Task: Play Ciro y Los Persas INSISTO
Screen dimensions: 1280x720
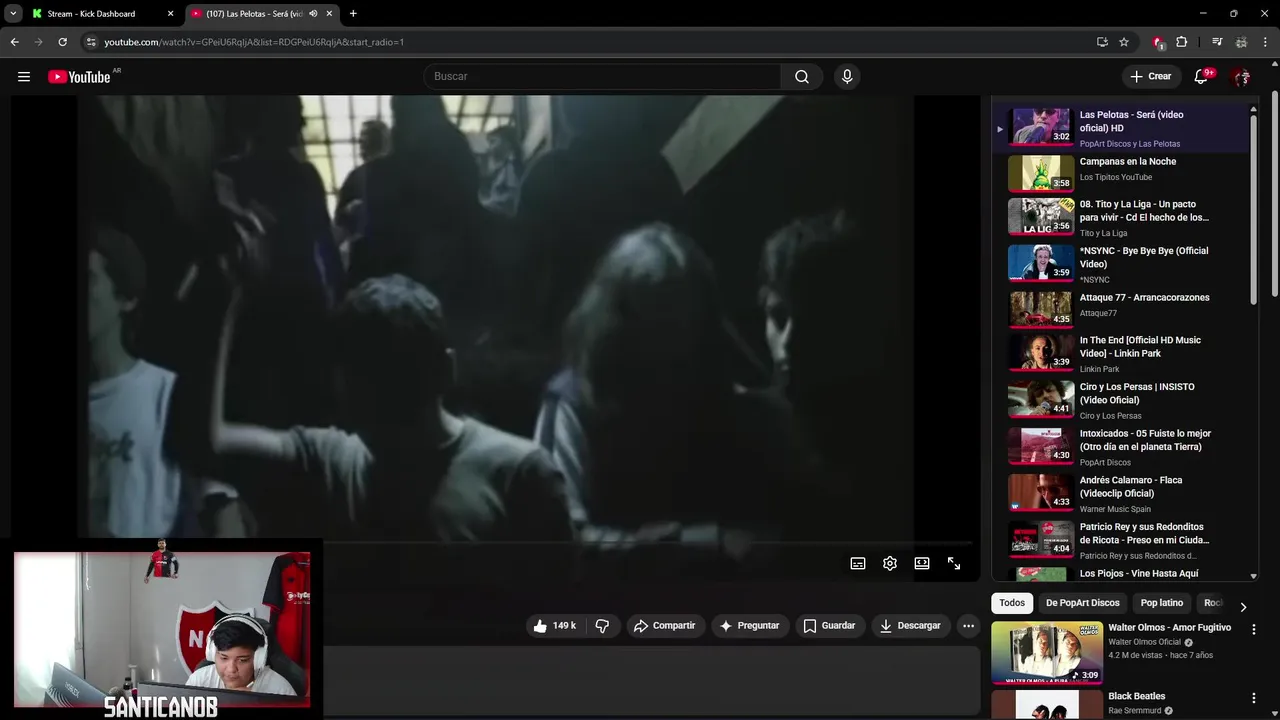Action: pyautogui.click(x=1121, y=401)
